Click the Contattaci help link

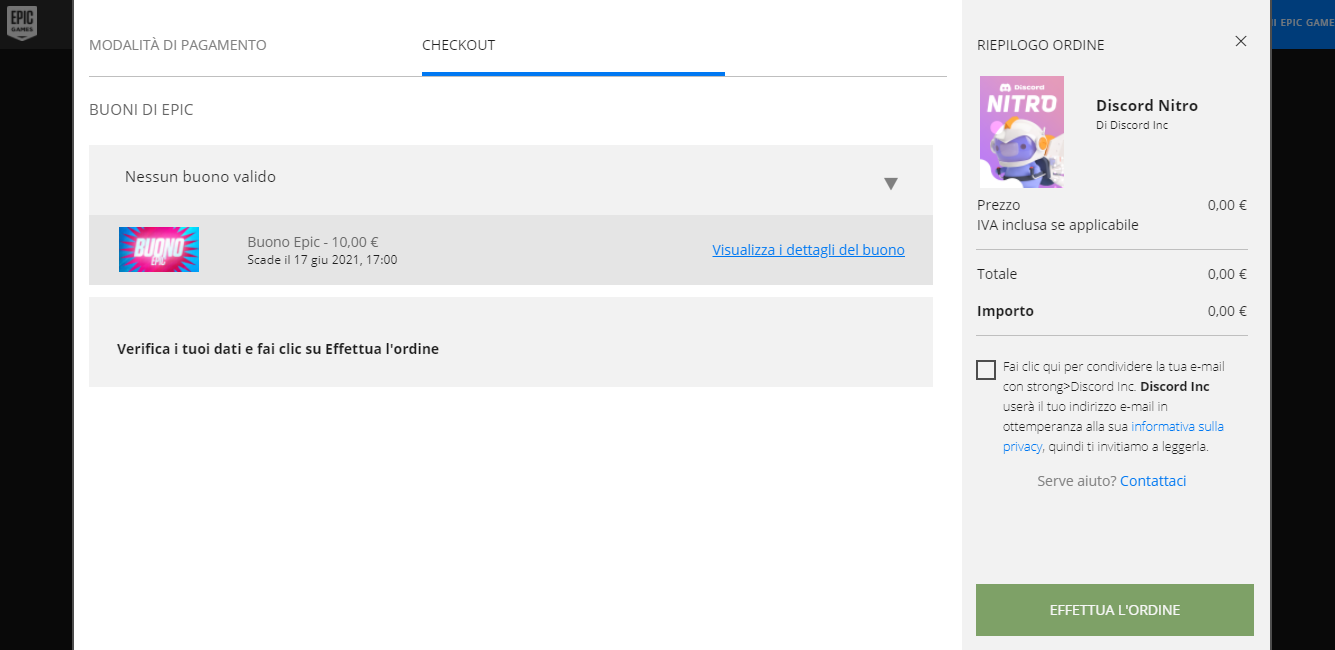(x=1153, y=481)
